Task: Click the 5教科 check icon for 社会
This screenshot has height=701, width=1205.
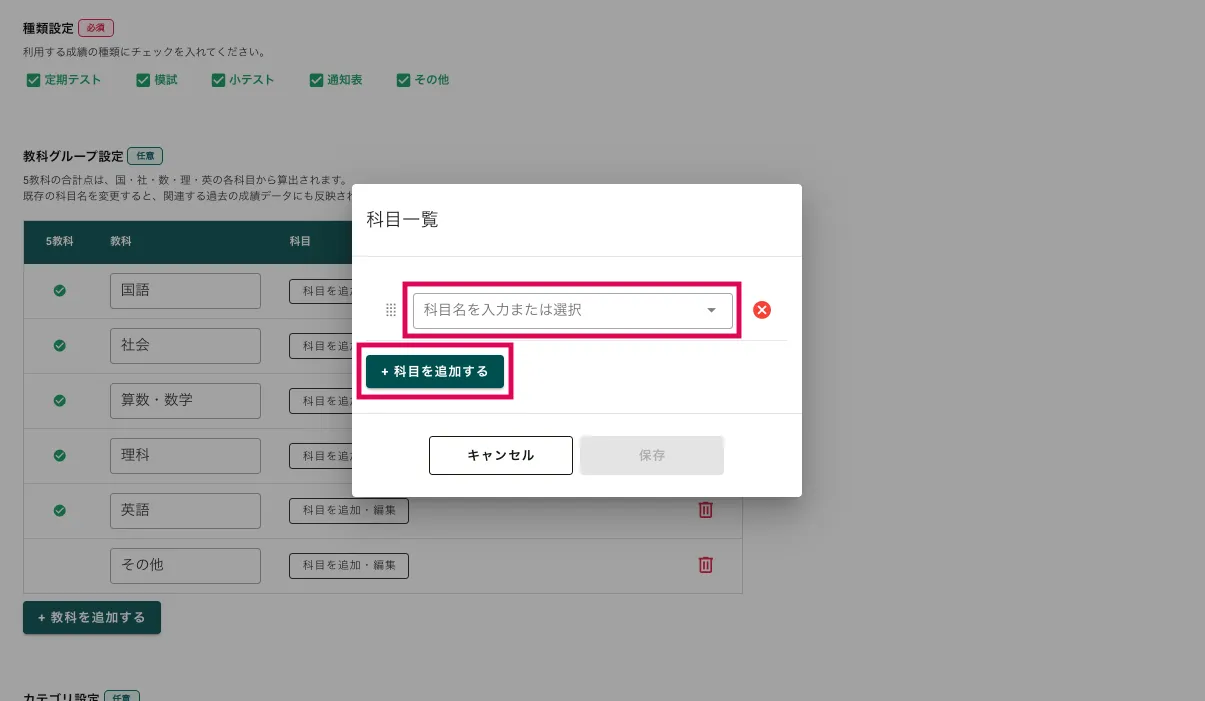Action: (x=59, y=345)
